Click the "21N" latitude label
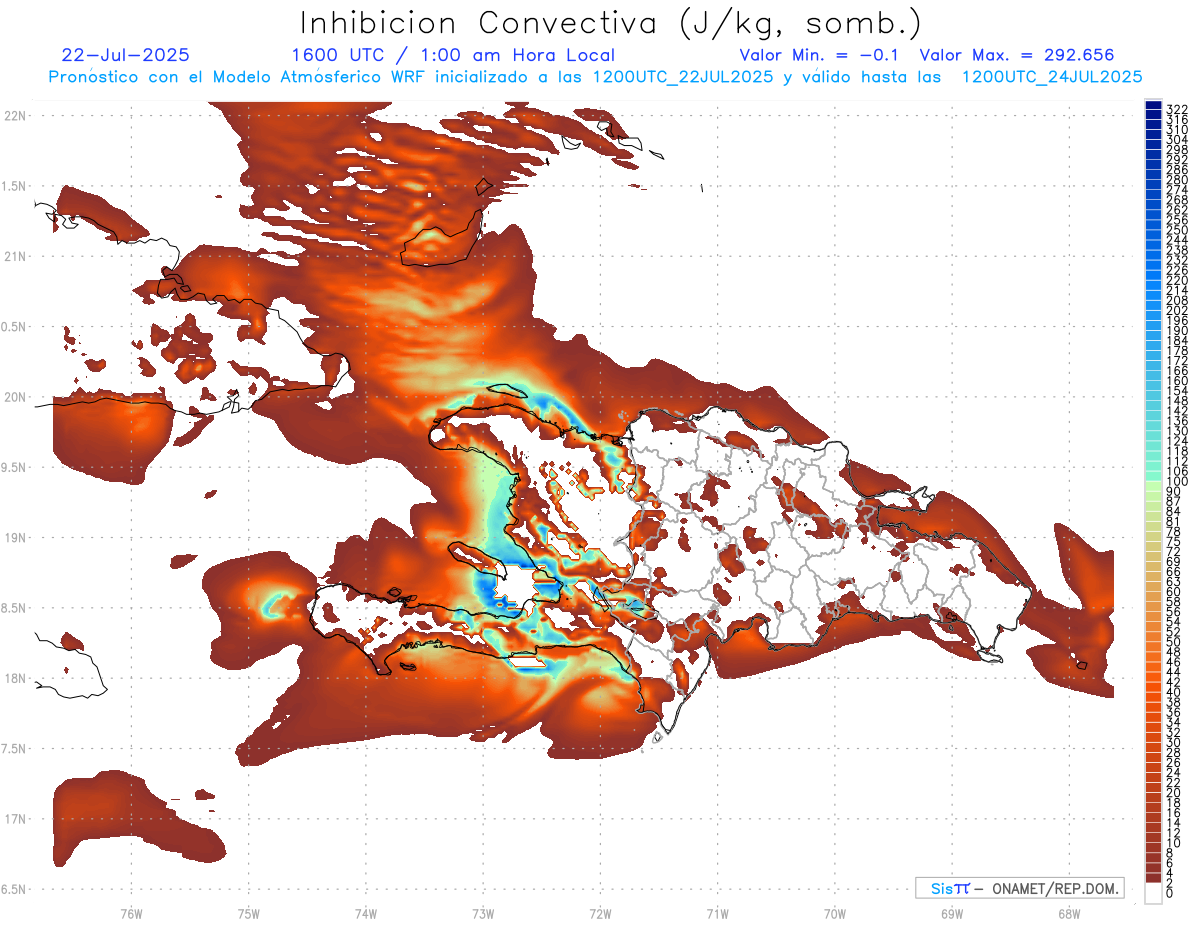Viewport: 1200px width, 927px height. (15, 256)
